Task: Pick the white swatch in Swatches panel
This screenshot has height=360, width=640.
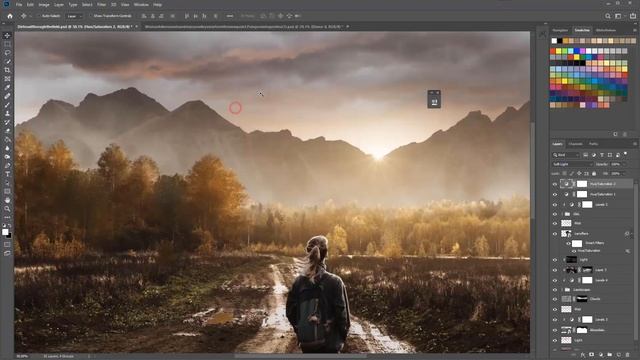Action: tap(554, 41)
